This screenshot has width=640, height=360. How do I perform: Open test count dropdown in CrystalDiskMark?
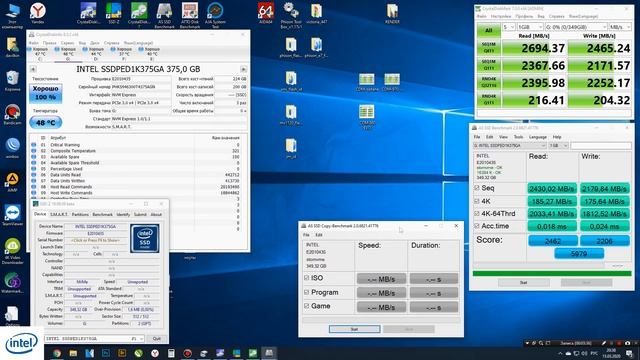[x=509, y=27]
